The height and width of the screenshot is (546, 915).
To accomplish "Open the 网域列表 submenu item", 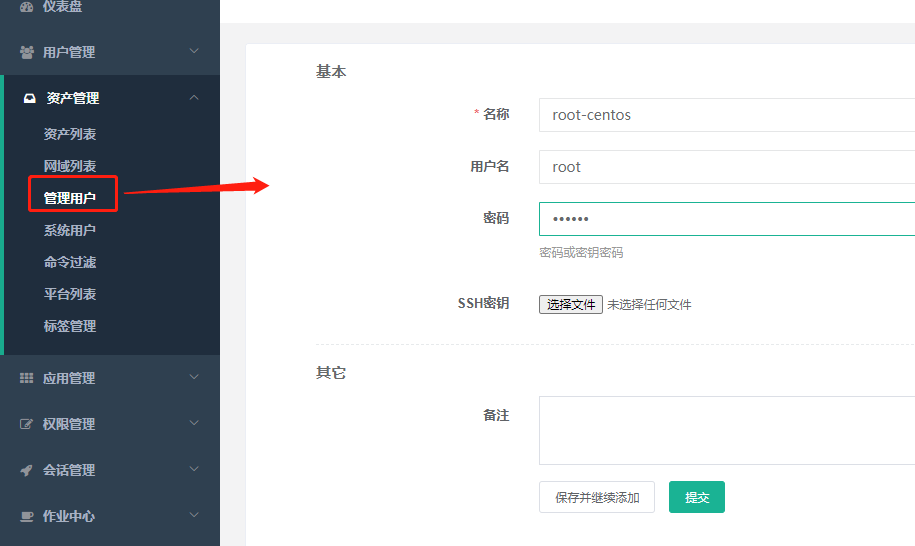I will point(70,166).
